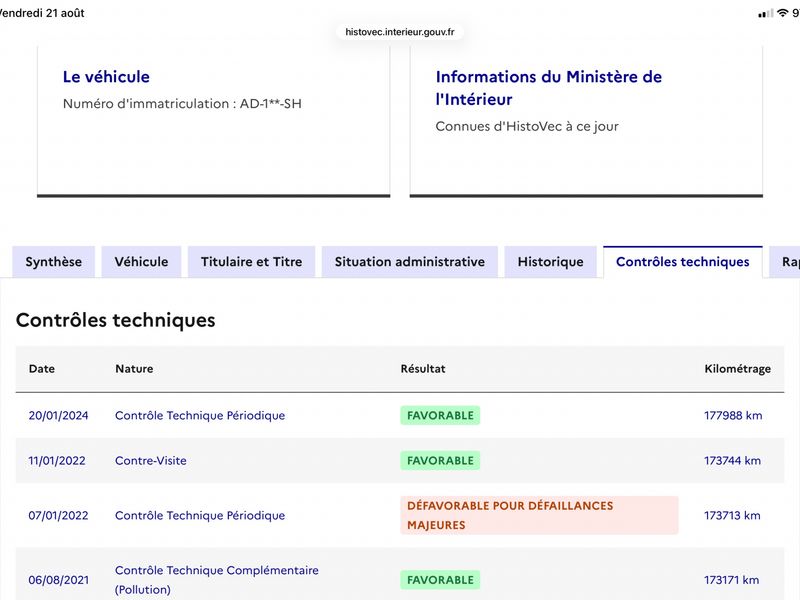Click the 'Vendredi 21 août' date in status bar
The image size is (800, 600).
42,13
